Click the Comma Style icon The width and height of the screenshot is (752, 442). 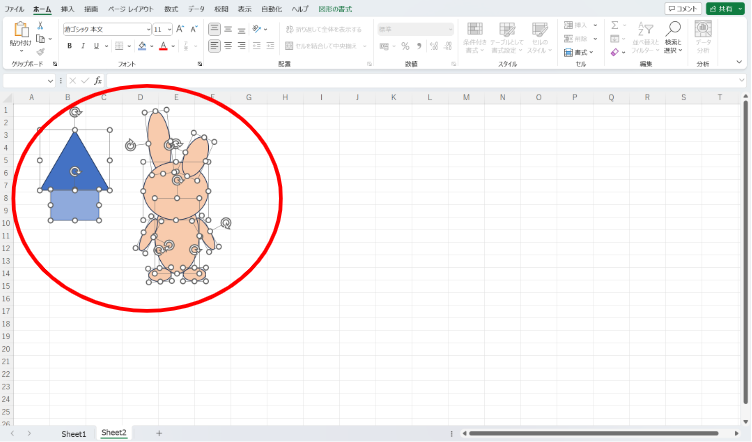pyautogui.click(x=419, y=46)
